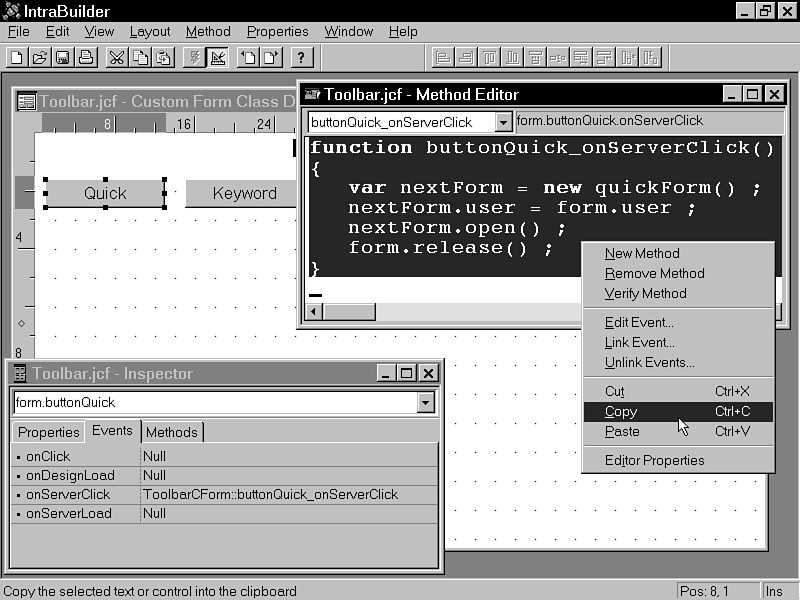Click the Align Top toolbar icon
Viewport: 800px width, 600px height.
(x=489, y=58)
